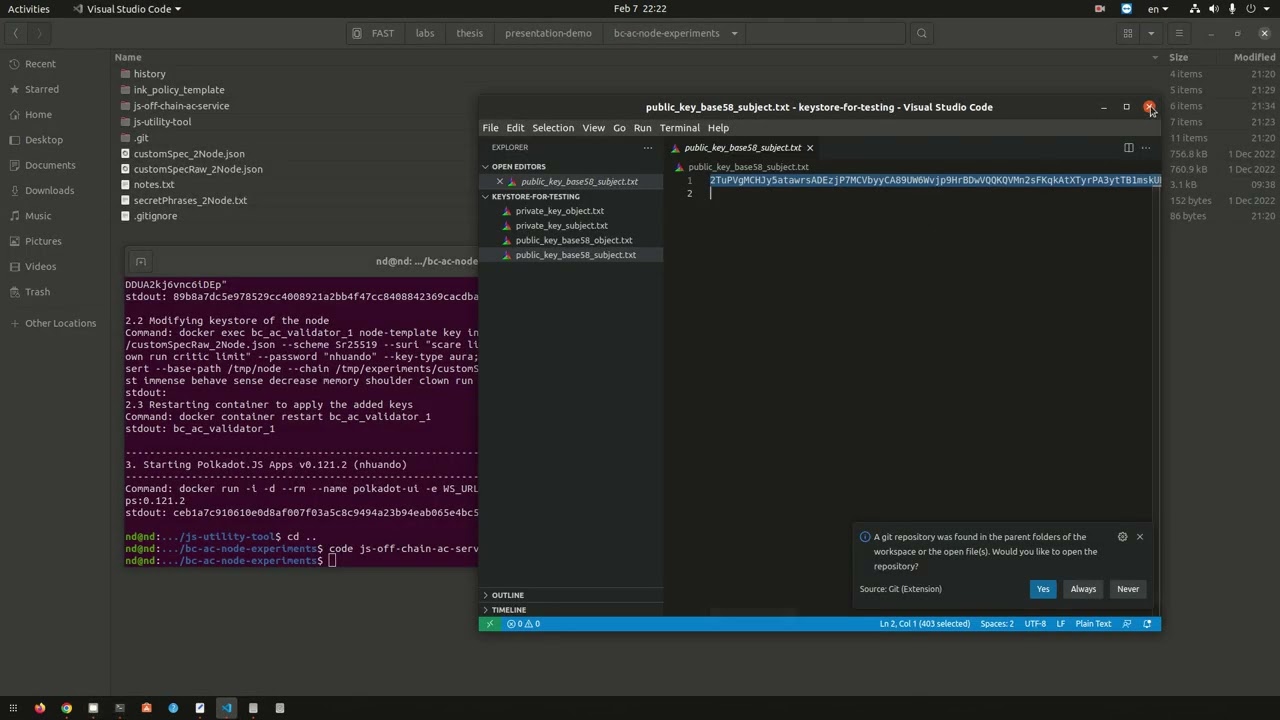The height and width of the screenshot is (720, 1280).
Task: Open TeamViewer tray icon in top bar
Action: [1126, 9]
